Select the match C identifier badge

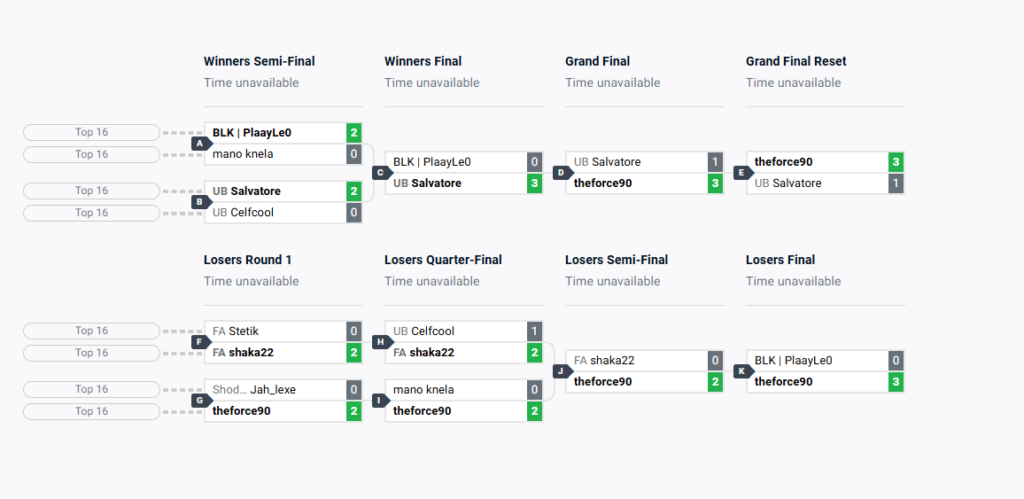point(380,172)
